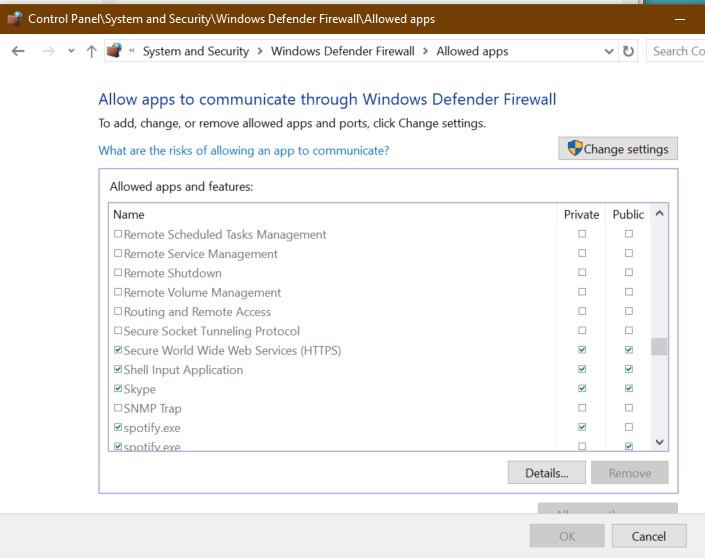This screenshot has height=558, width=705.
Task: Refresh the Allowed apps page
Action: pos(629,51)
